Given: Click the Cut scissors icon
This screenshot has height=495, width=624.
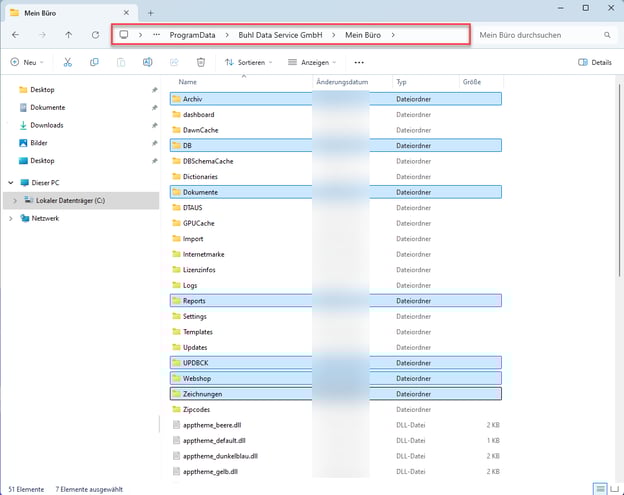Looking at the screenshot, I should [67, 62].
